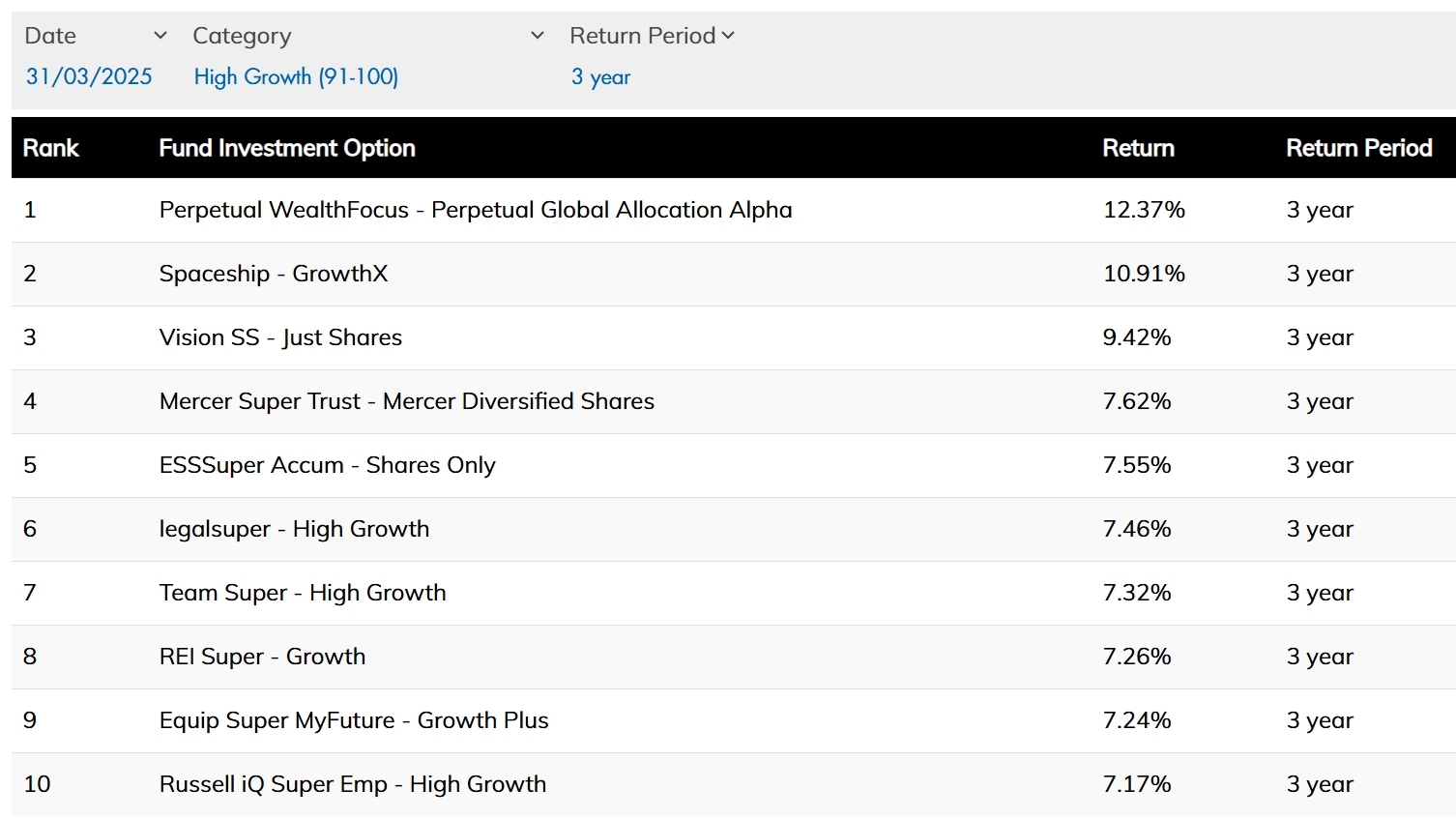Open legalsuper - High Growth entry
Viewport: 1456px width, 819px height.
click(294, 529)
